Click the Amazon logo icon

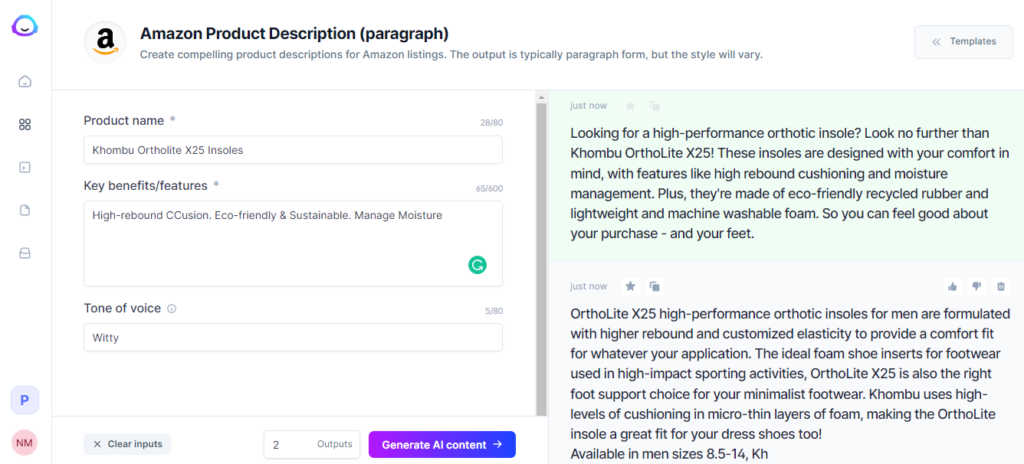coord(104,42)
